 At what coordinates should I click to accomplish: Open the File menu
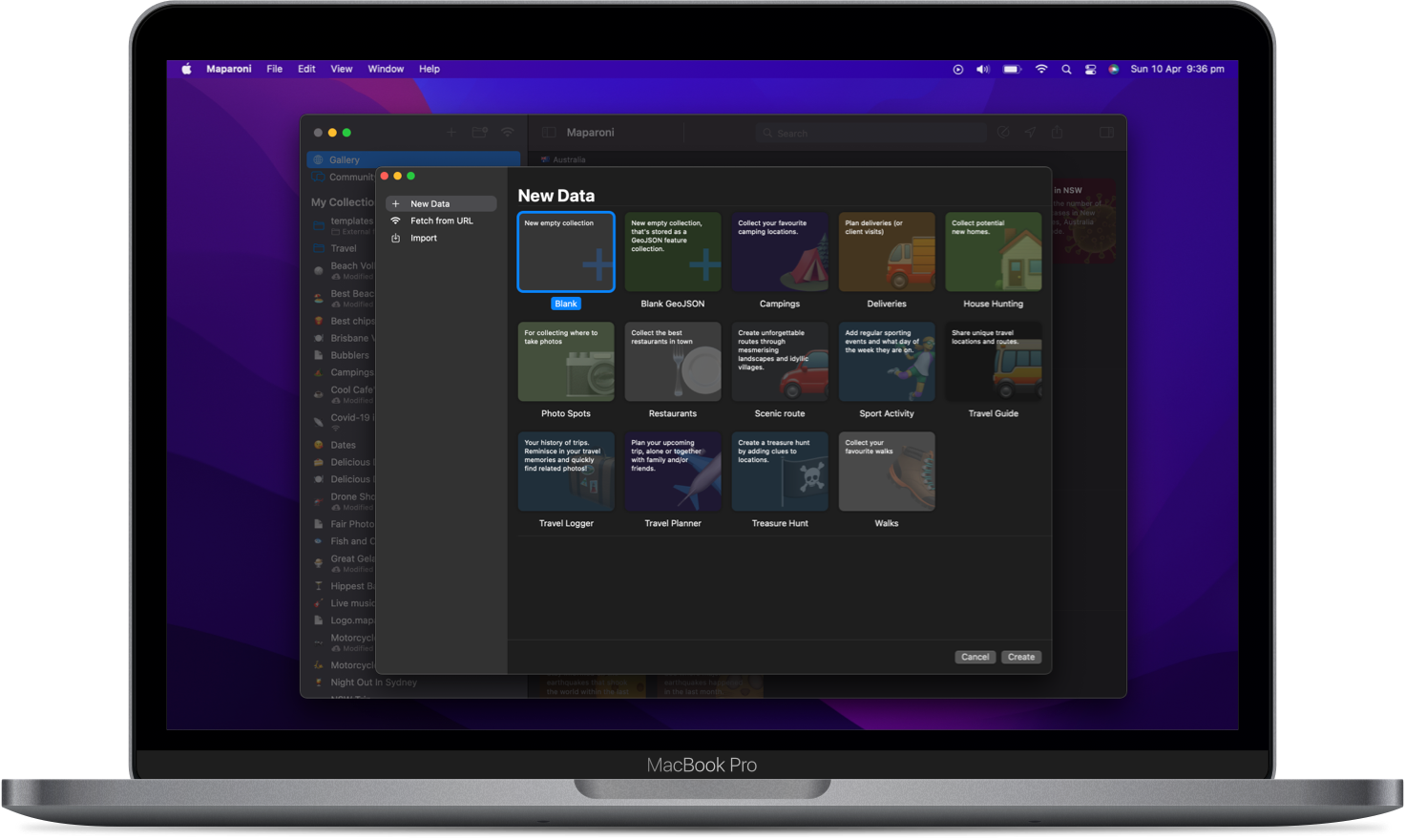[275, 69]
